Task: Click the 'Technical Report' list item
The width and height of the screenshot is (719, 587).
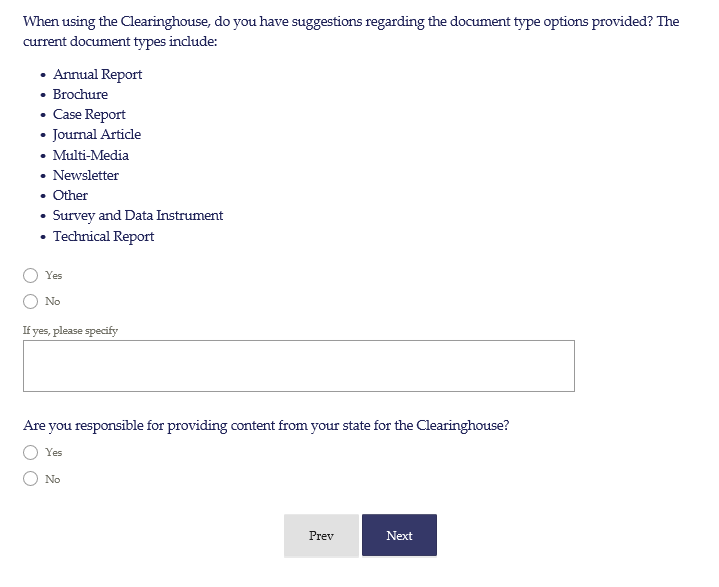Action: tap(103, 236)
